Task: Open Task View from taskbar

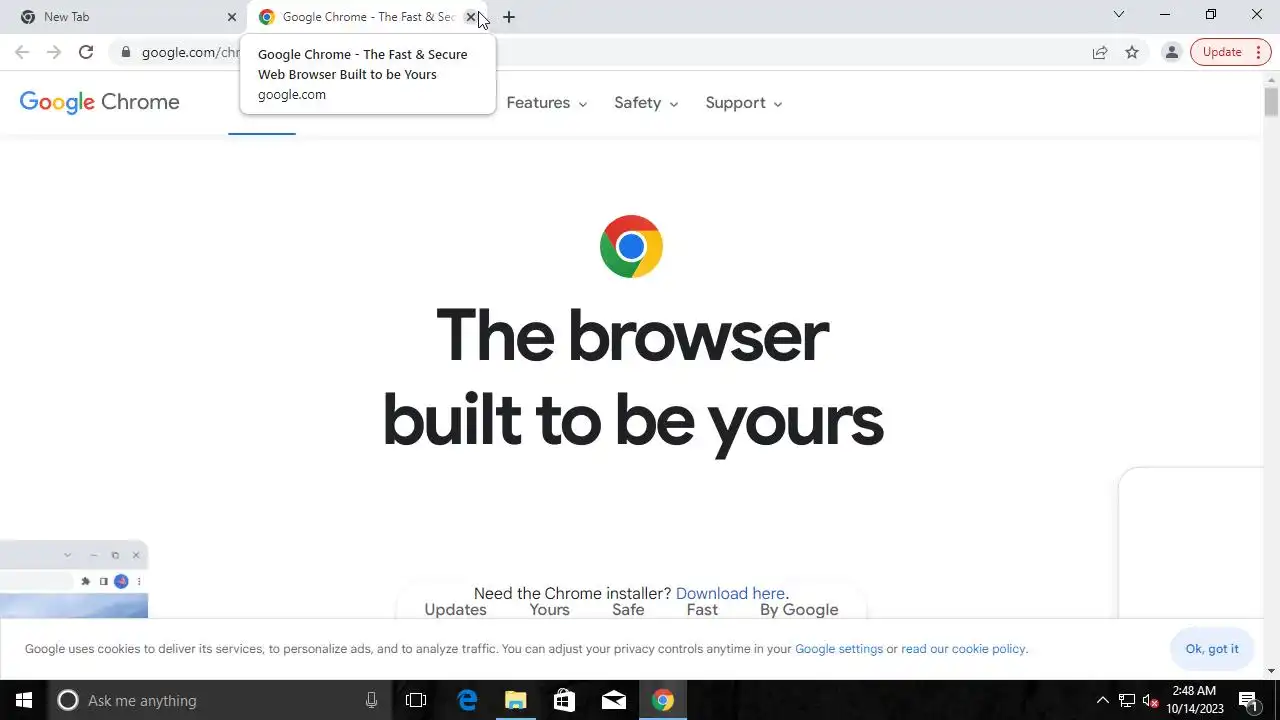Action: pyautogui.click(x=416, y=700)
